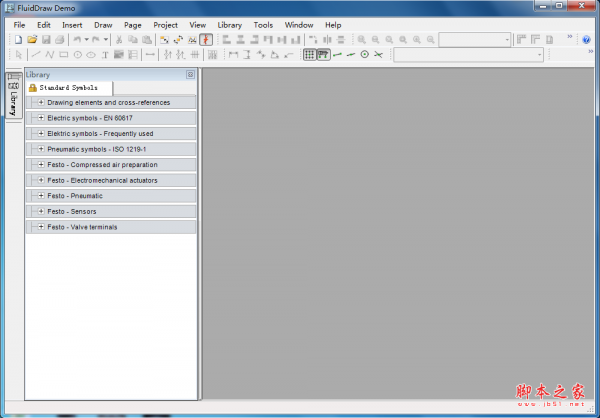This screenshot has width=600, height=418.
Task: Select the Line drawing tool
Action: coord(36,55)
